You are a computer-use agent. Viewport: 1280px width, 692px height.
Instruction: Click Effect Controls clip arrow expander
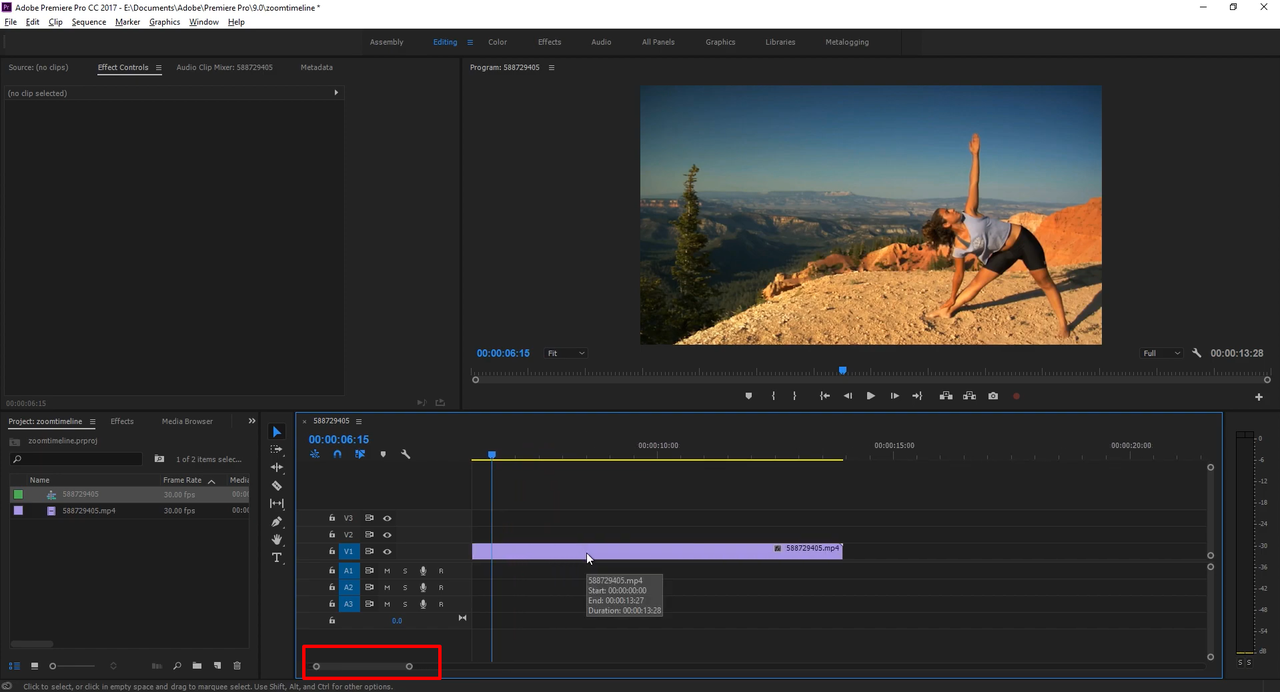pos(336,93)
